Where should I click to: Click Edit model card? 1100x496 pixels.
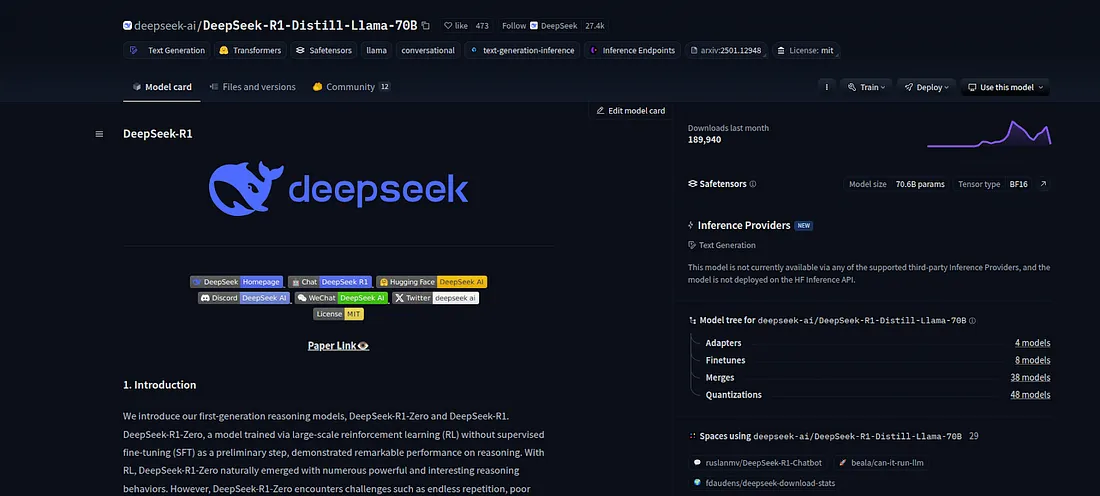point(630,111)
